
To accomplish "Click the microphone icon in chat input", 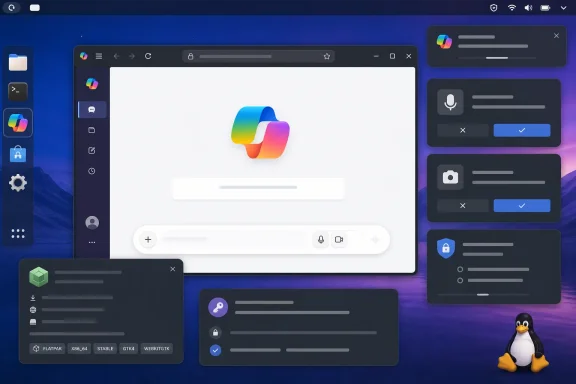I will (x=321, y=240).
